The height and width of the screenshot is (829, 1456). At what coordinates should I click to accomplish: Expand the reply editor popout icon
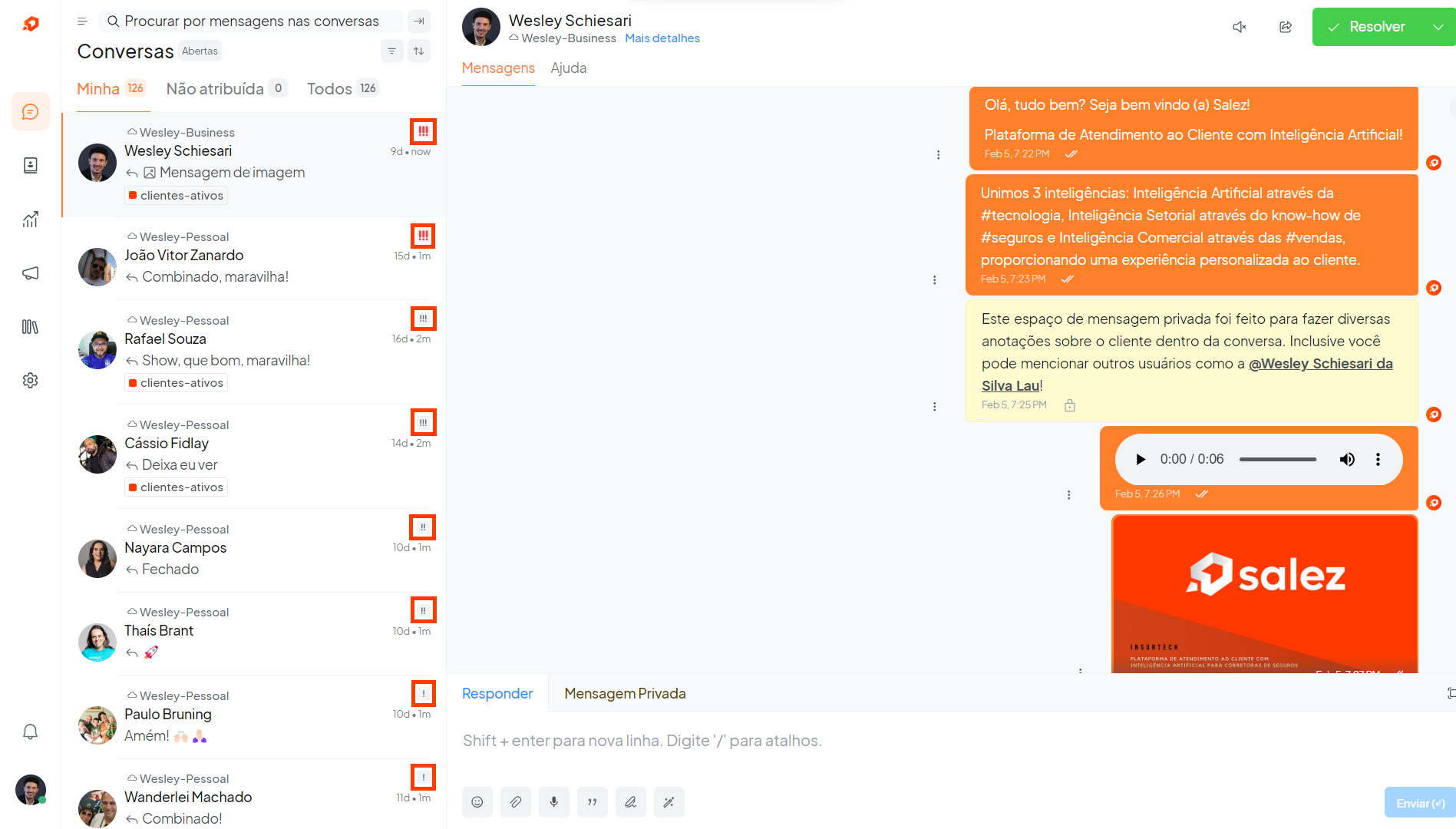[x=1451, y=693]
